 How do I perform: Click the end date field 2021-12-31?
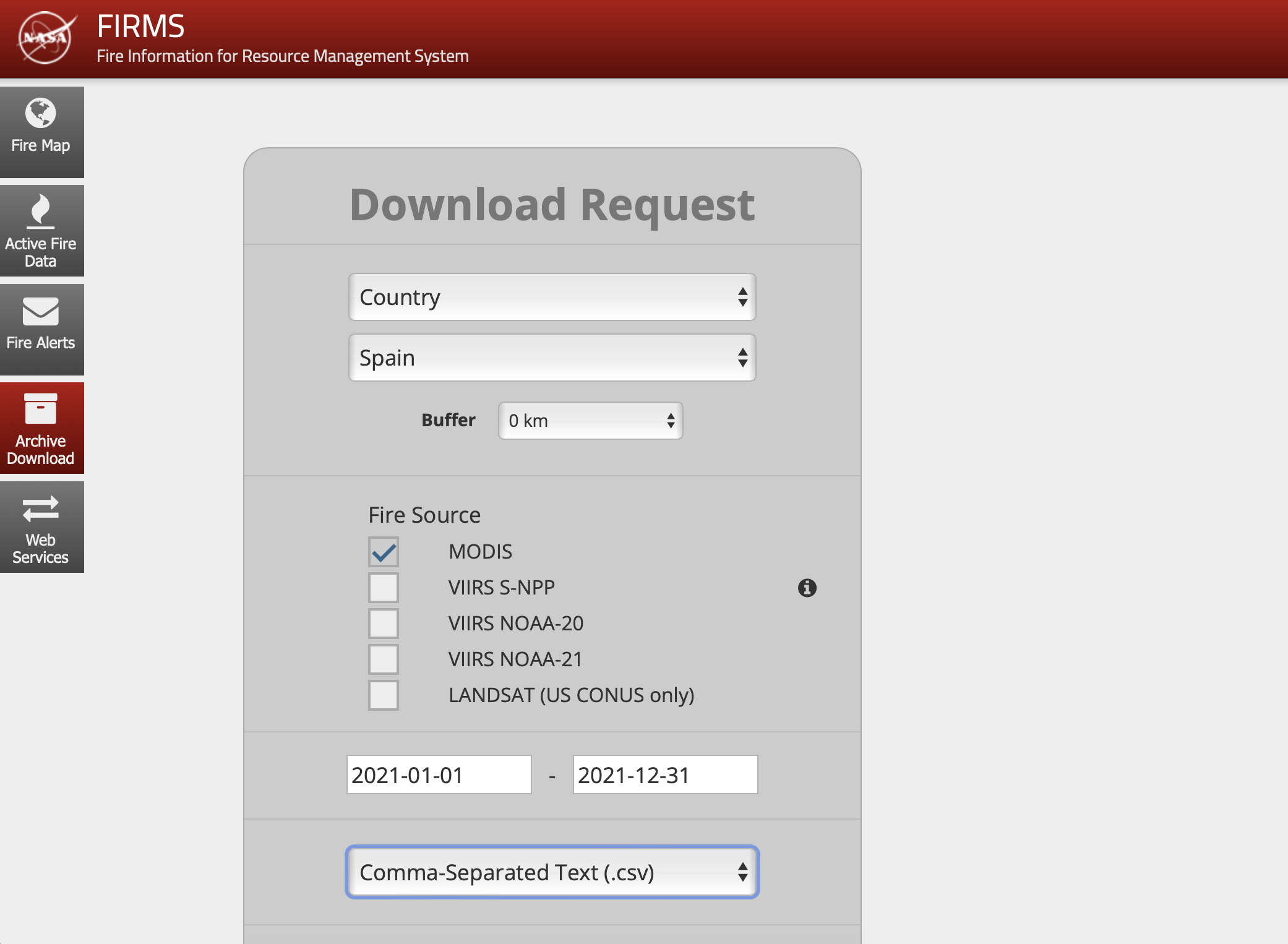[665, 775]
